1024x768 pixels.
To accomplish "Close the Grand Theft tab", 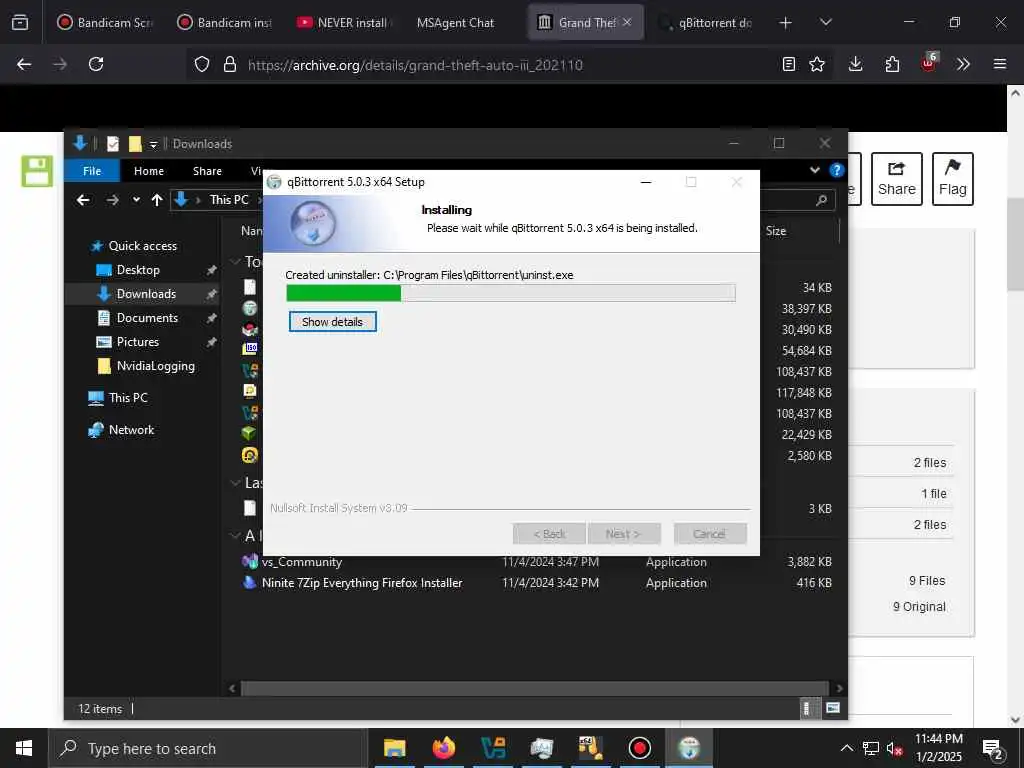I will [x=627, y=22].
